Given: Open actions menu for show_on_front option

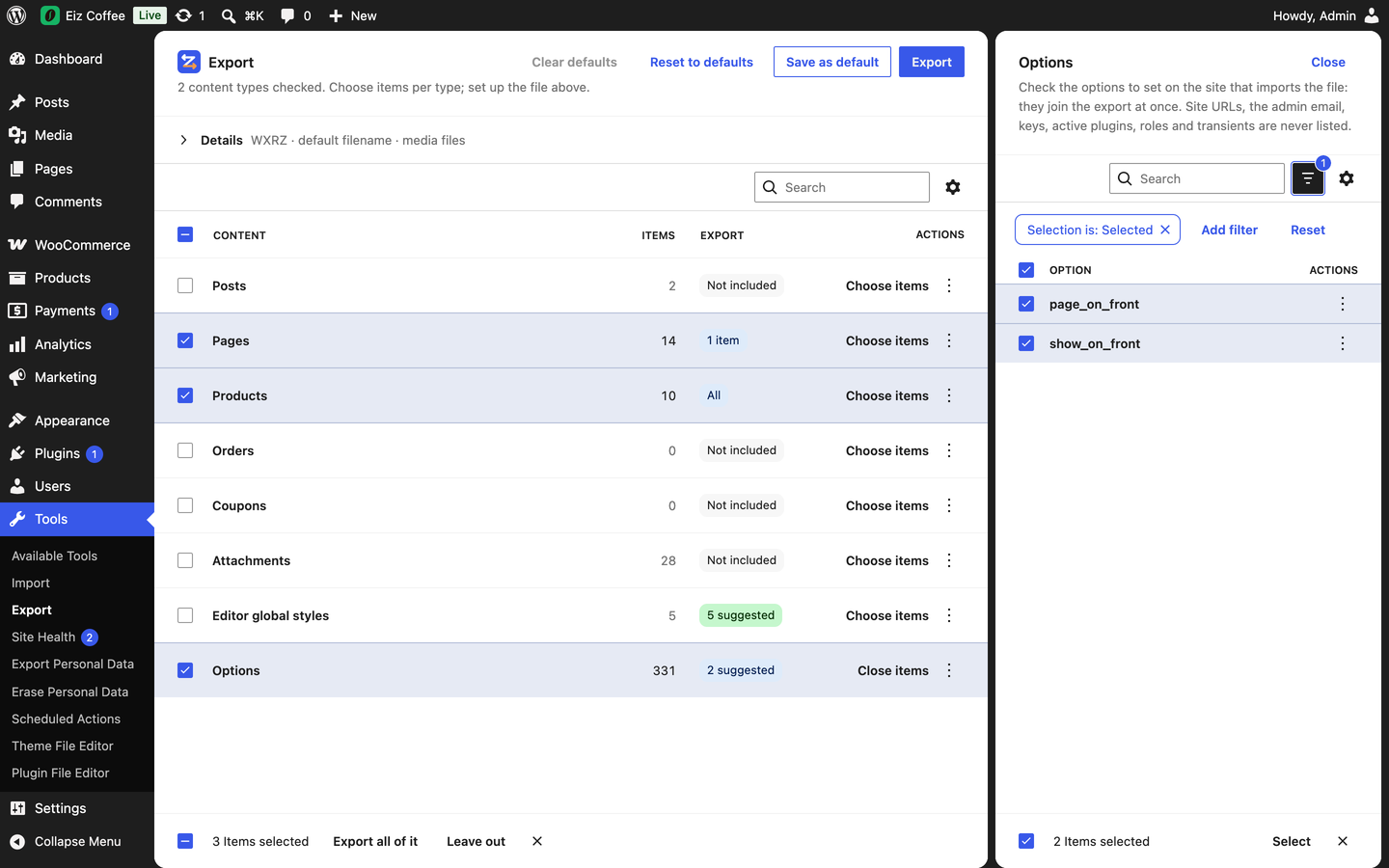Looking at the screenshot, I should (1343, 343).
